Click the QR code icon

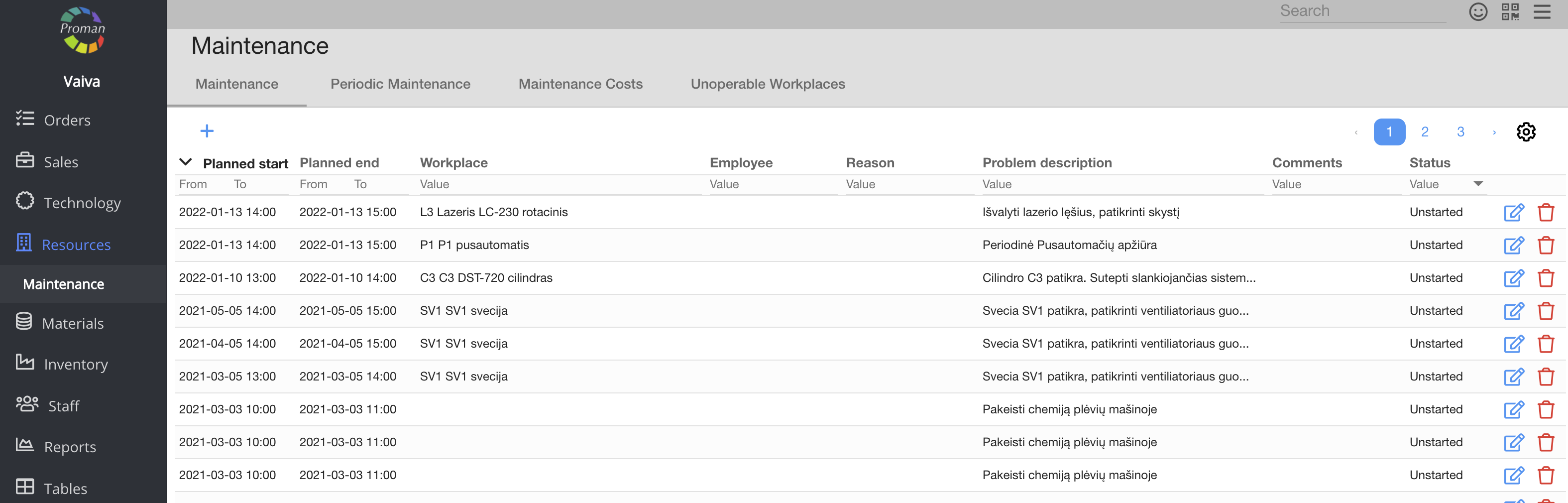click(x=1510, y=11)
